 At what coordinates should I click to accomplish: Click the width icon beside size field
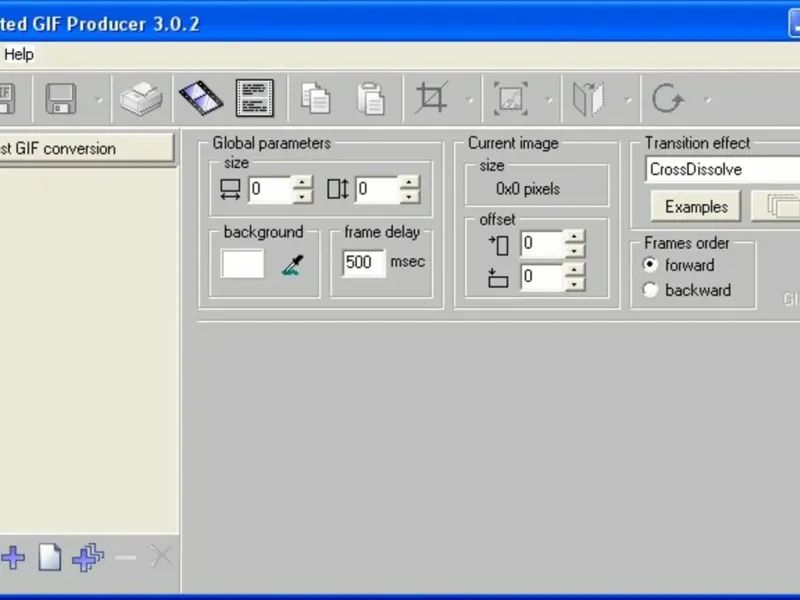click(230, 189)
